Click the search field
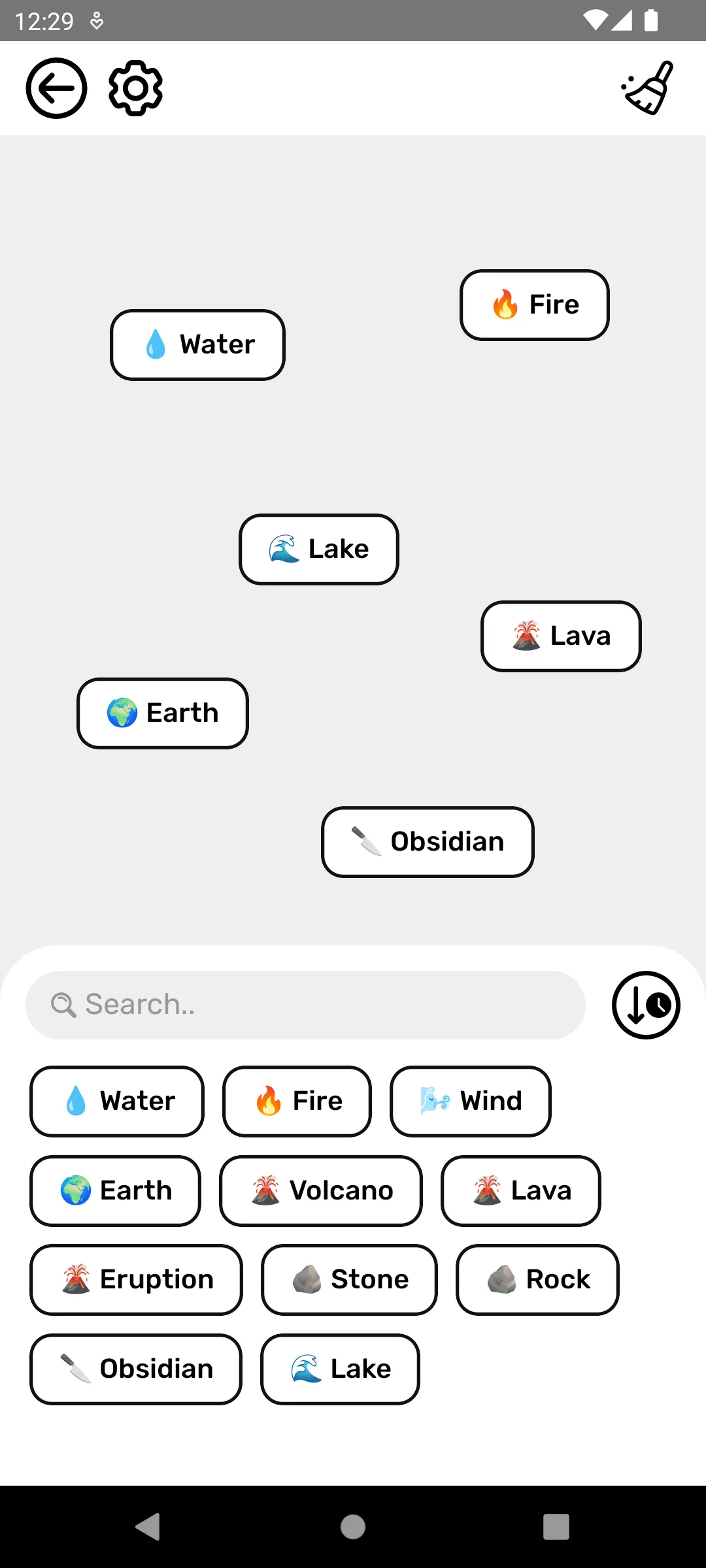Image resolution: width=706 pixels, height=1568 pixels. [x=305, y=1005]
